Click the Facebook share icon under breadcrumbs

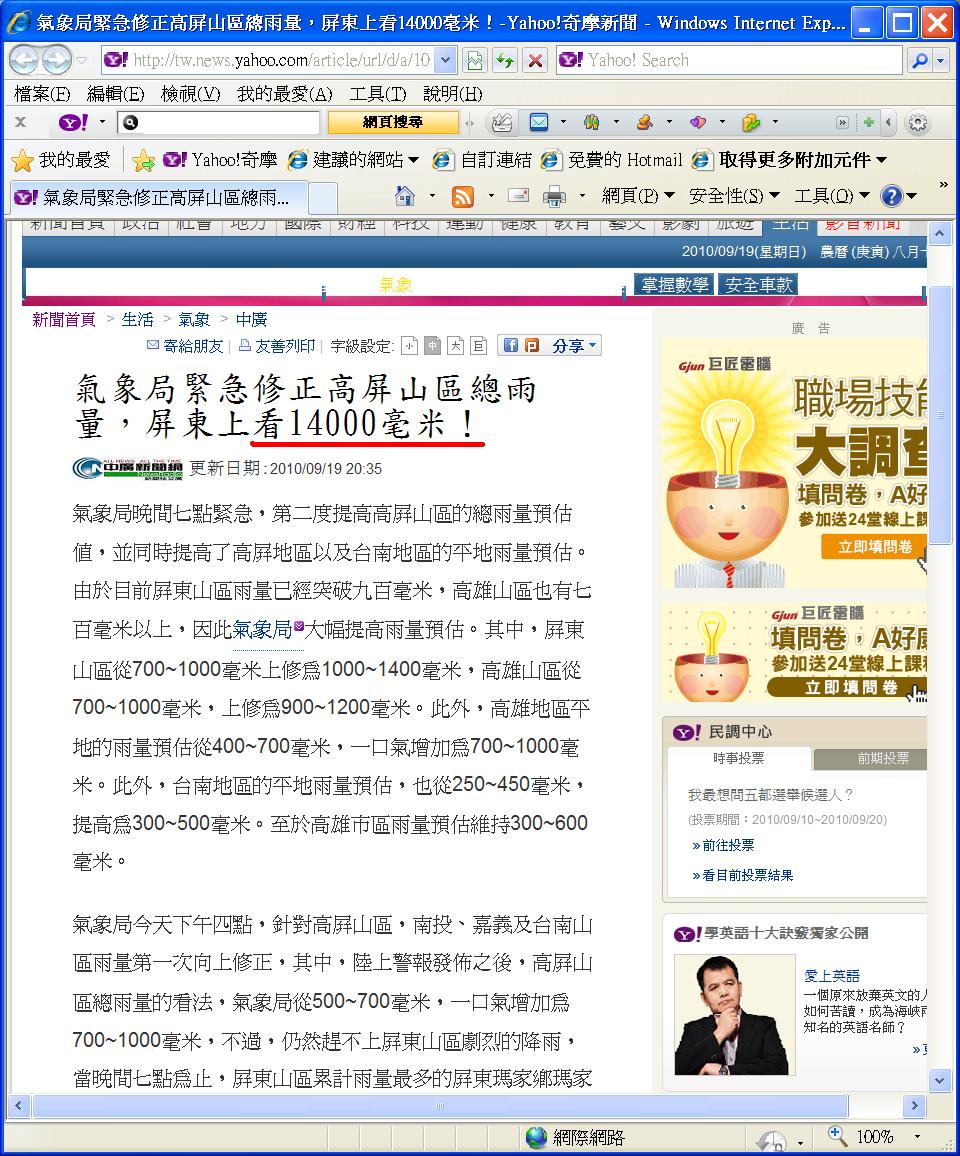coord(511,345)
